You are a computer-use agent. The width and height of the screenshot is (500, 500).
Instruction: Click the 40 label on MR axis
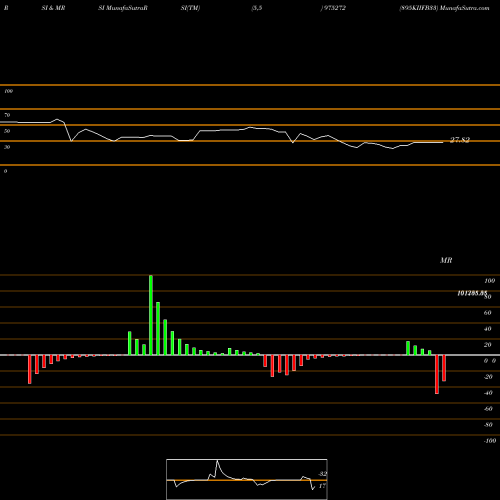[488, 329]
